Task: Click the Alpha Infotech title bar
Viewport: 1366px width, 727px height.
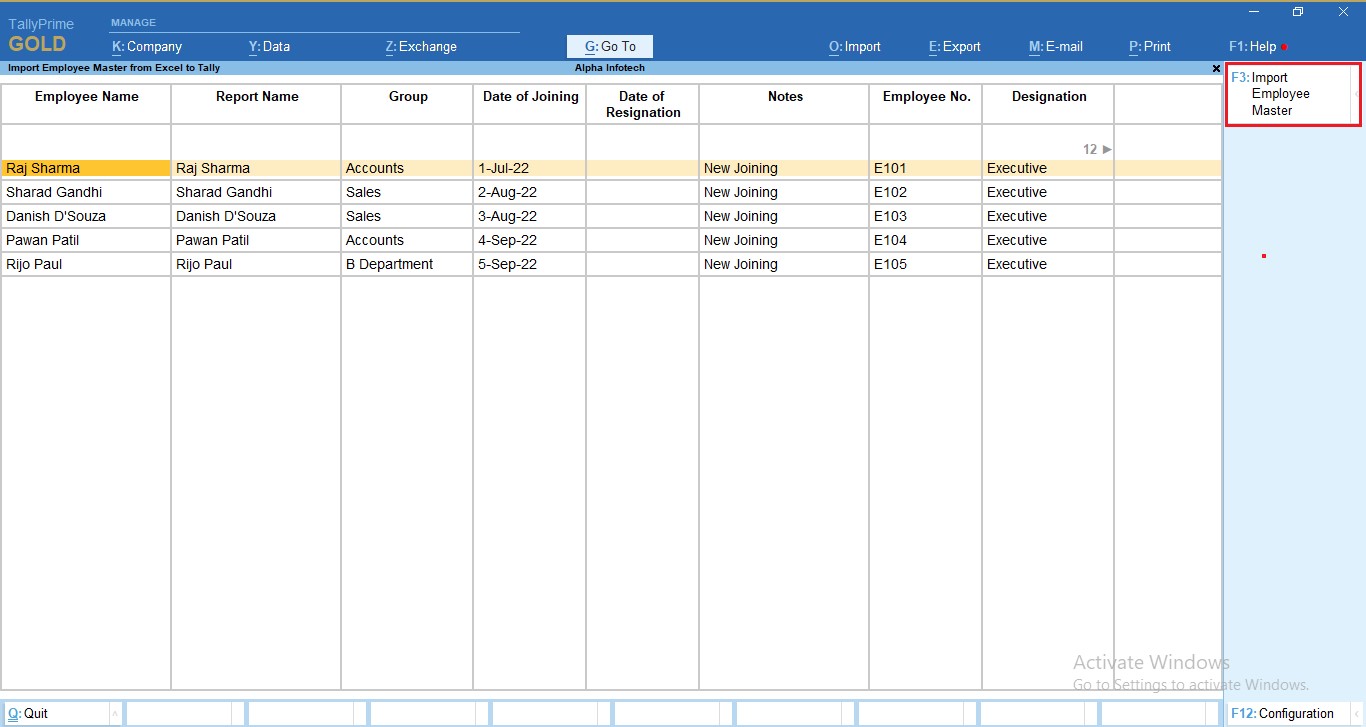Action: [610, 68]
